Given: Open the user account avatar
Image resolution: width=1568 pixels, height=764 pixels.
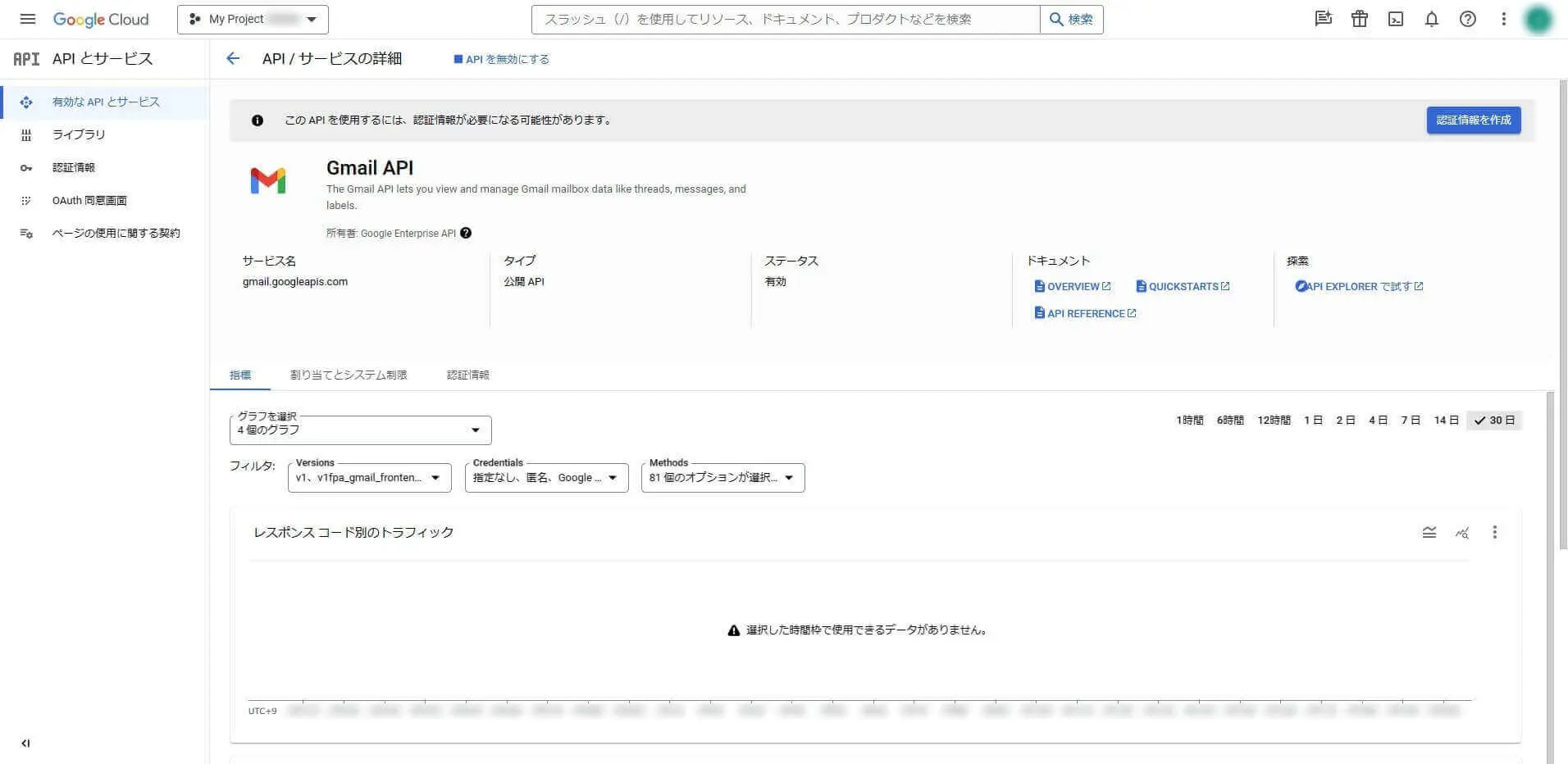Looking at the screenshot, I should tap(1538, 19).
